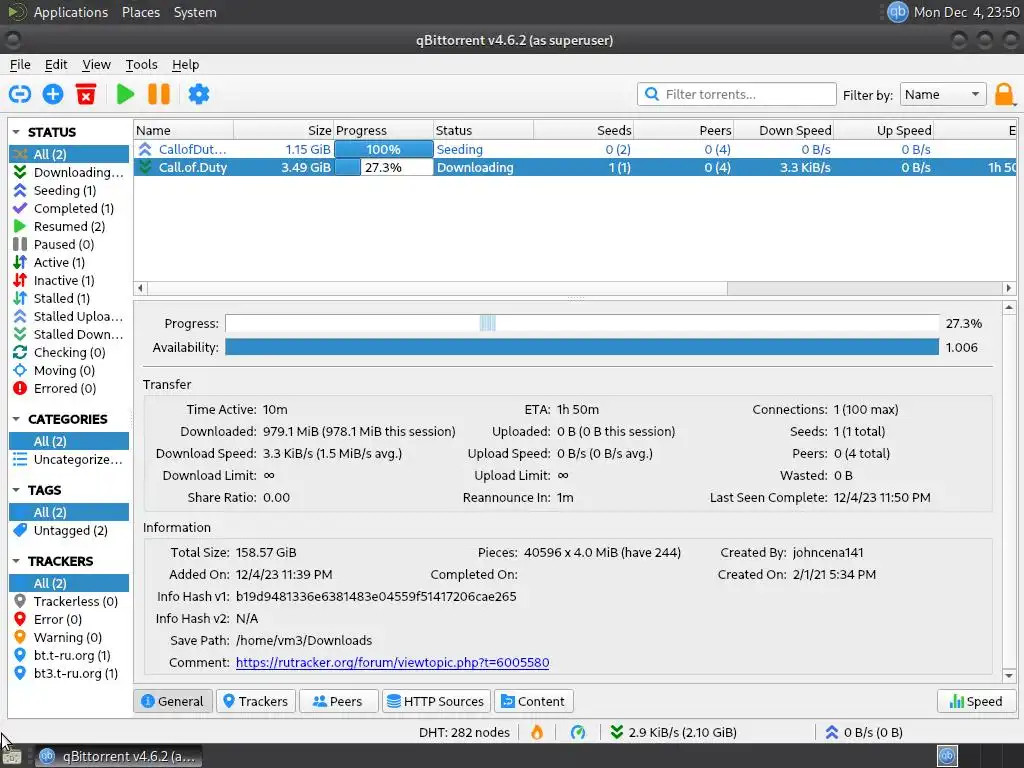Open the Edit menu
1024x768 pixels.
click(56, 65)
